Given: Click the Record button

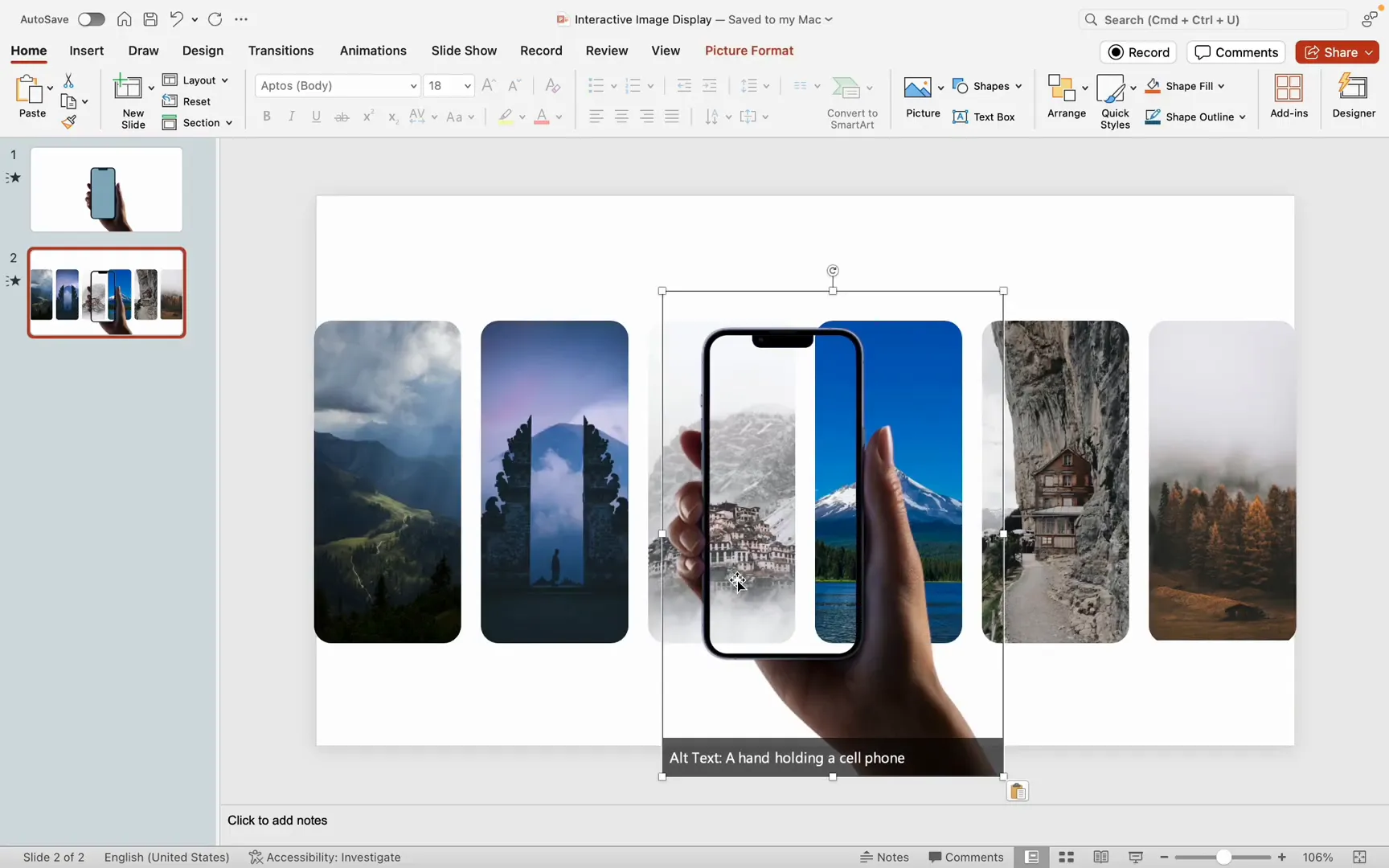Looking at the screenshot, I should pyautogui.click(x=1138, y=52).
